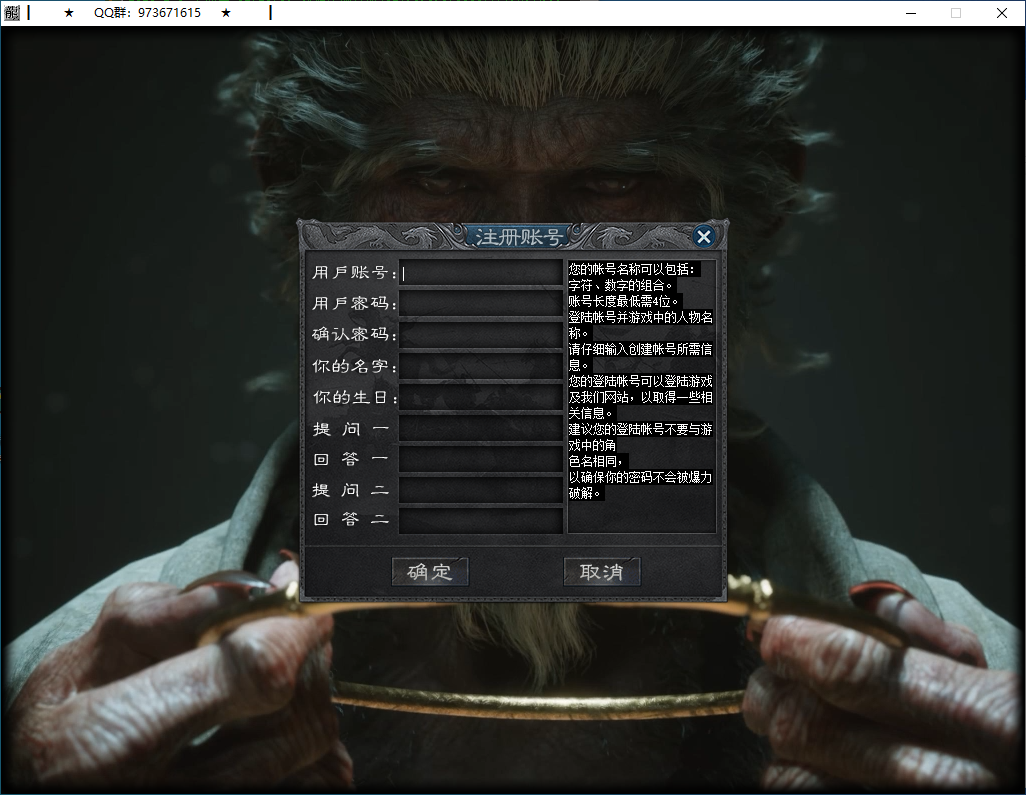Click the 确认密码 confirm password field

tap(481, 335)
